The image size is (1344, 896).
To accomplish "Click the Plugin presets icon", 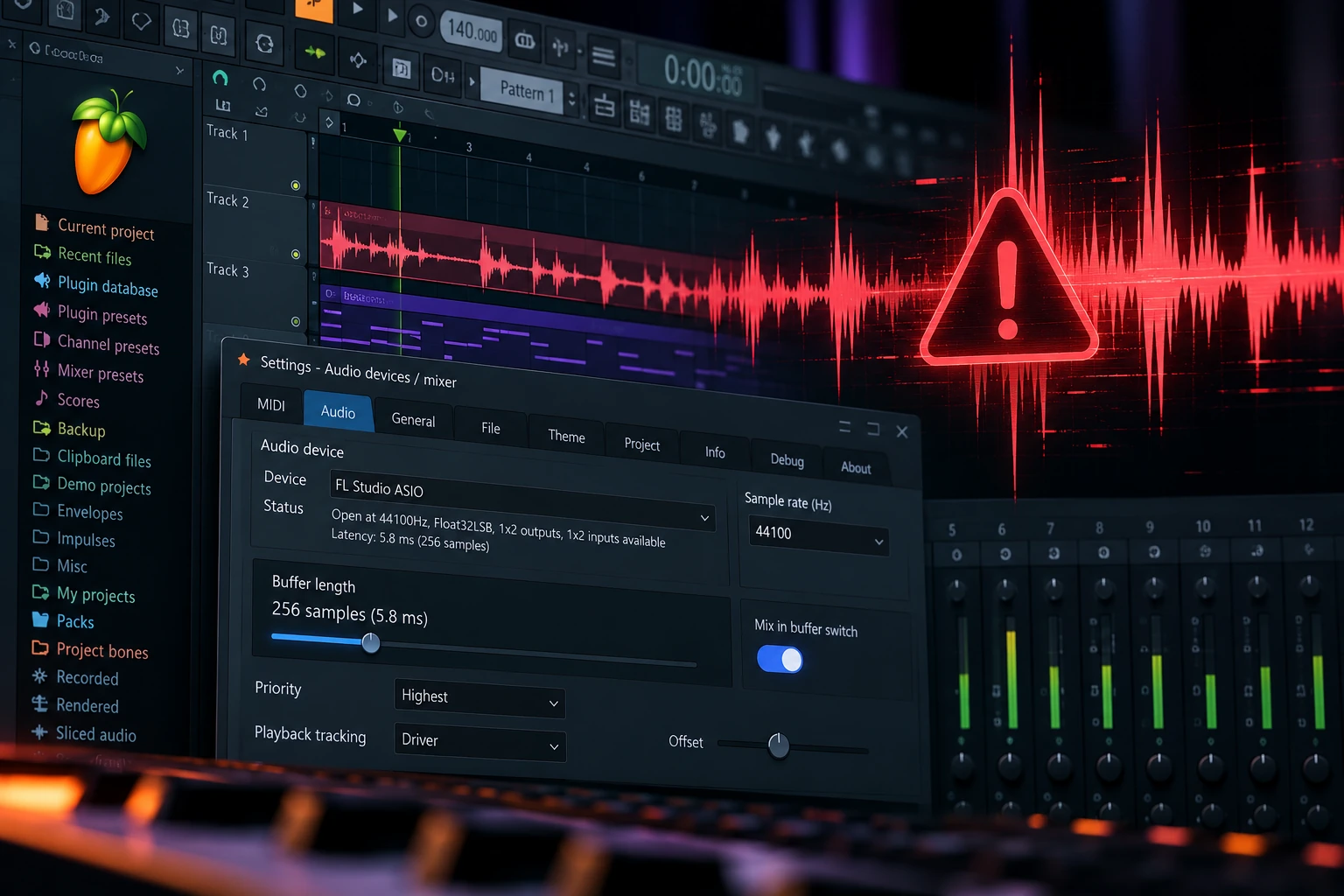I will tap(41, 310).
